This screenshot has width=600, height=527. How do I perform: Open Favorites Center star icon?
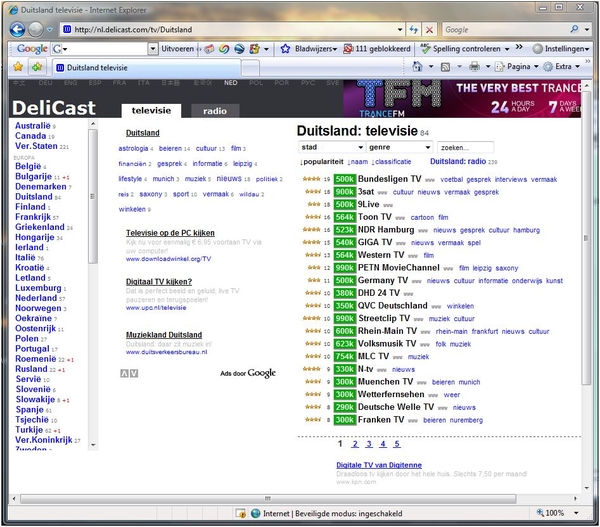18,67
